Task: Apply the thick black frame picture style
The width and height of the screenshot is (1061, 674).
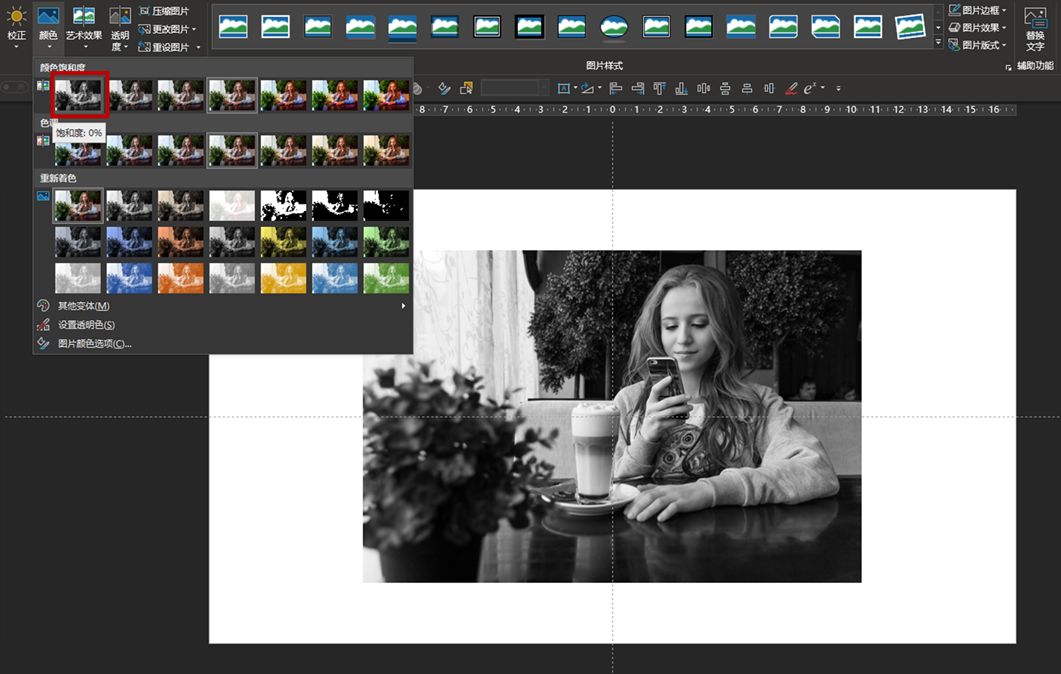Action: click(529, 27)
